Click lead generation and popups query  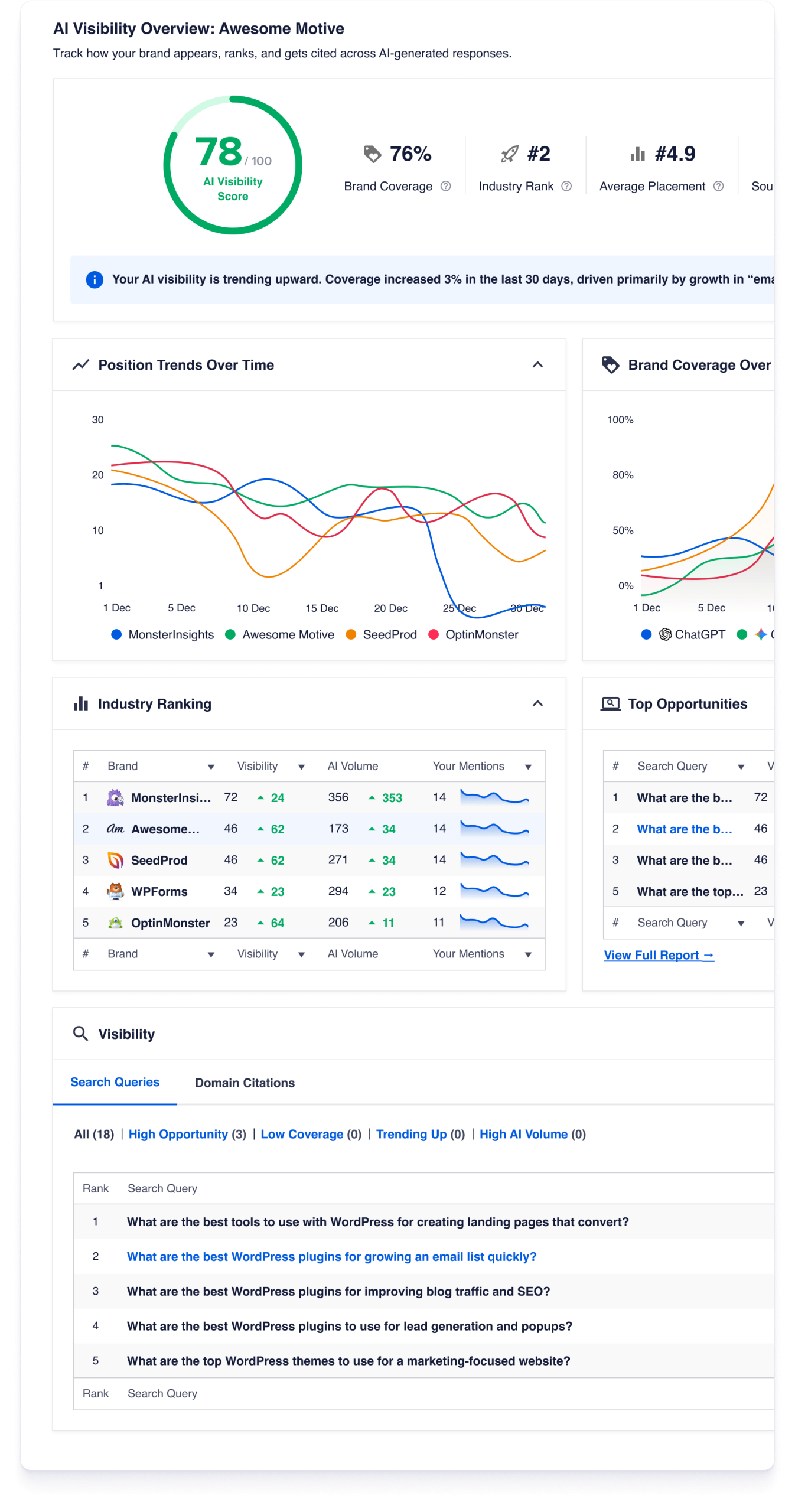[x=349, y=1326]
